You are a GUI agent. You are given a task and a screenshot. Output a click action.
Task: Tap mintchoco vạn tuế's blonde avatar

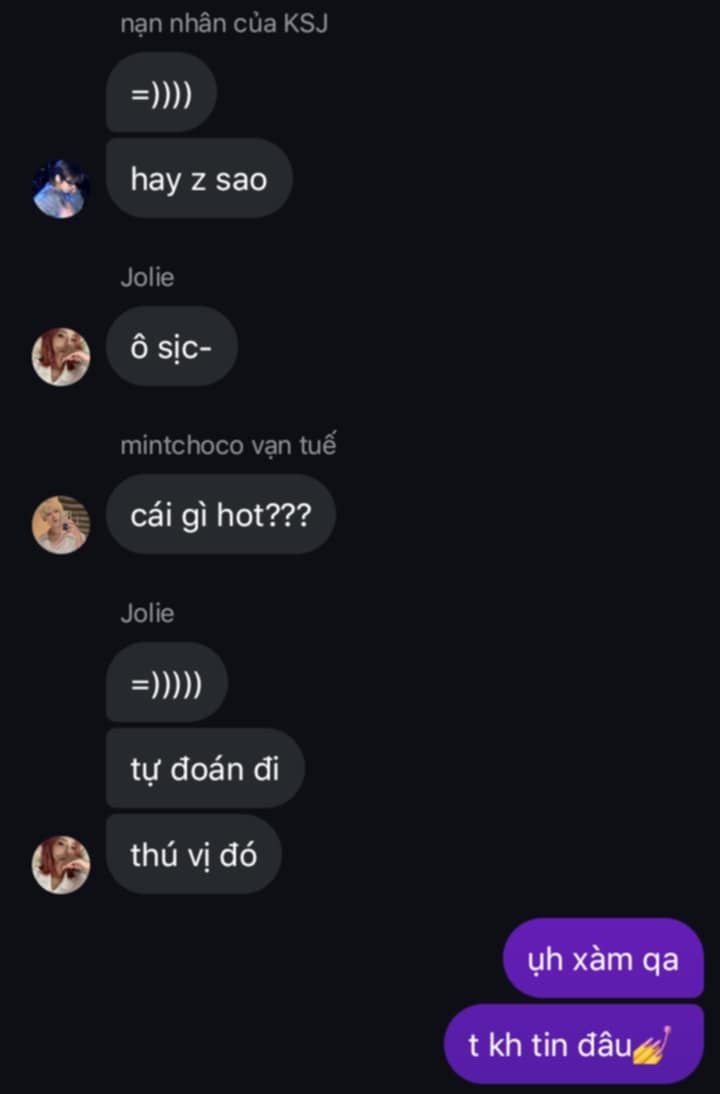coord(61,525)
